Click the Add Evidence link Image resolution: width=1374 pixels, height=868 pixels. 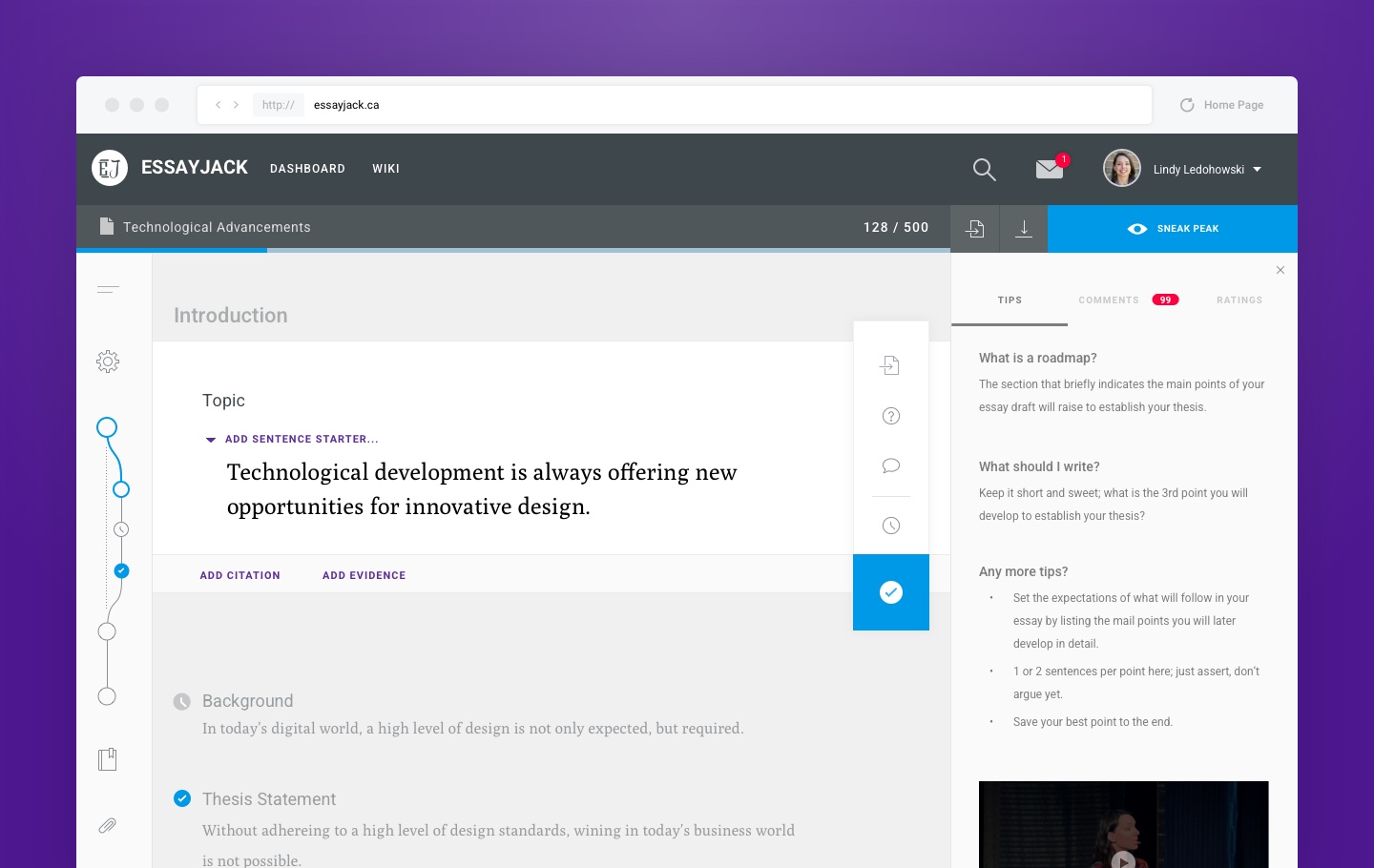[x=364, y=576]
